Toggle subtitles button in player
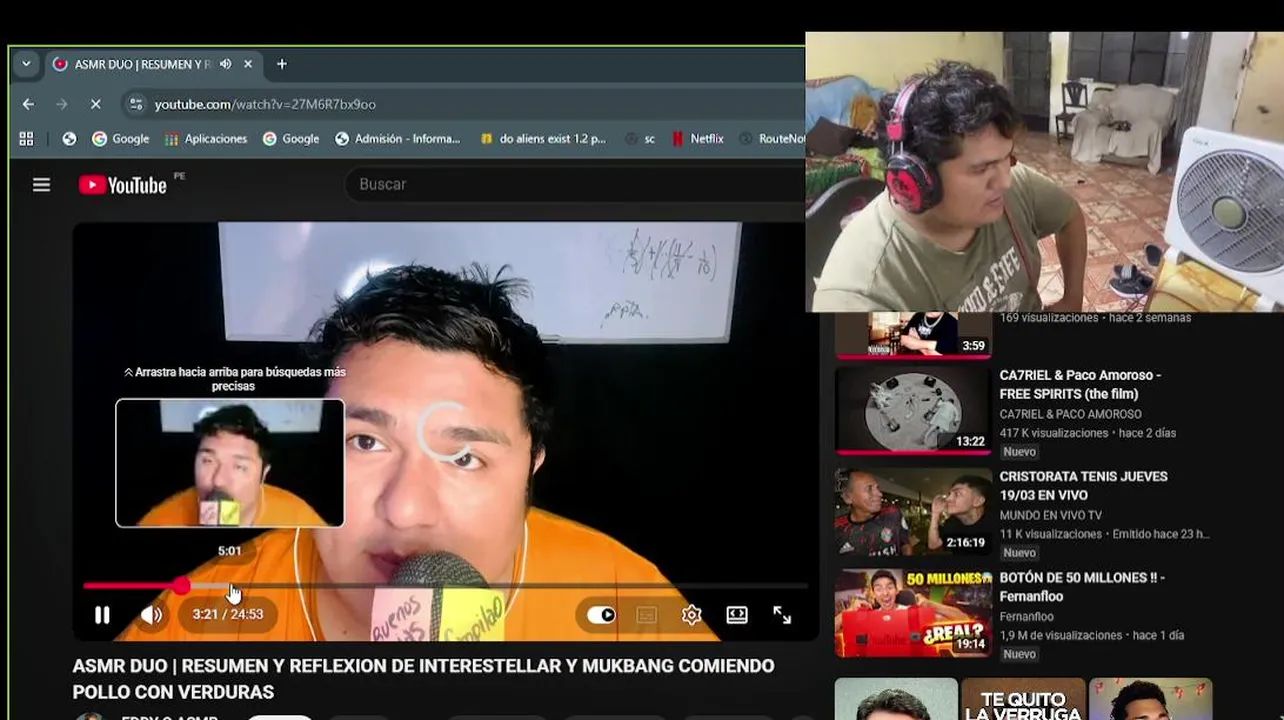Screen dimensions: 1284x720 pyautogui.click(x=647, y=615)
